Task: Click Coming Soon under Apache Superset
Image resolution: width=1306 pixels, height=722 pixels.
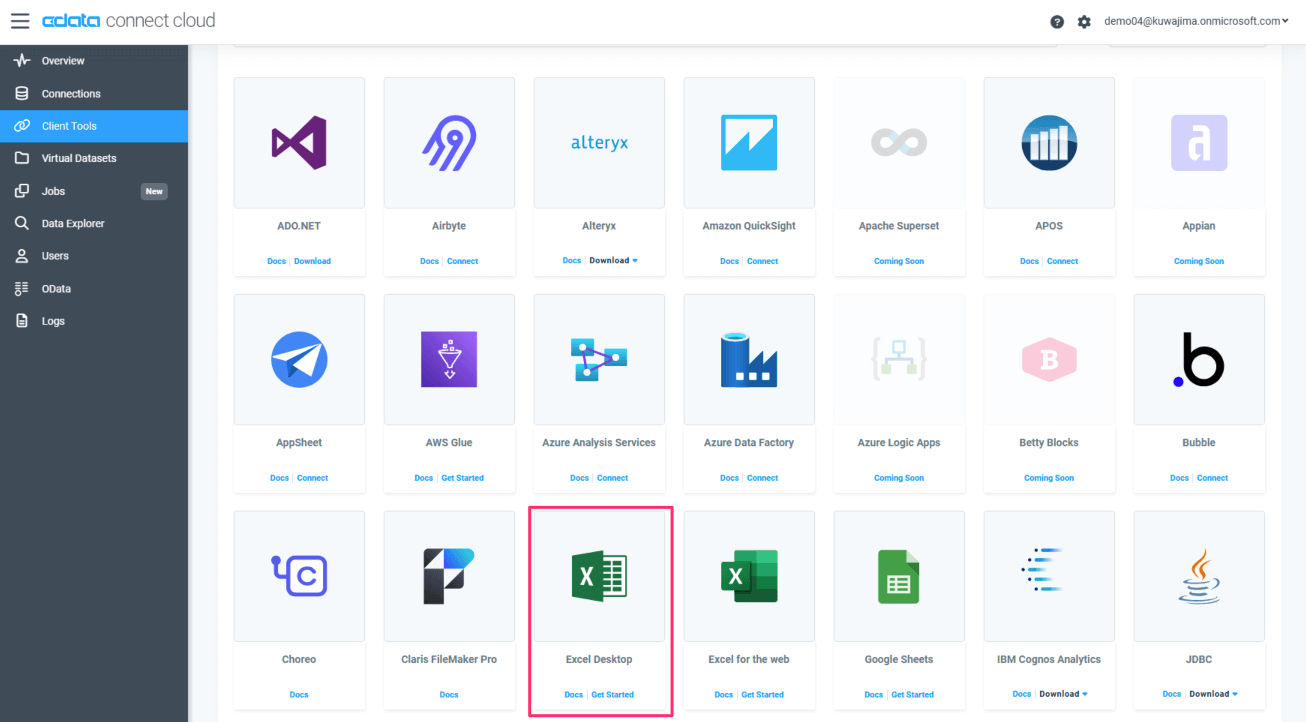Action: pos(899,261)
